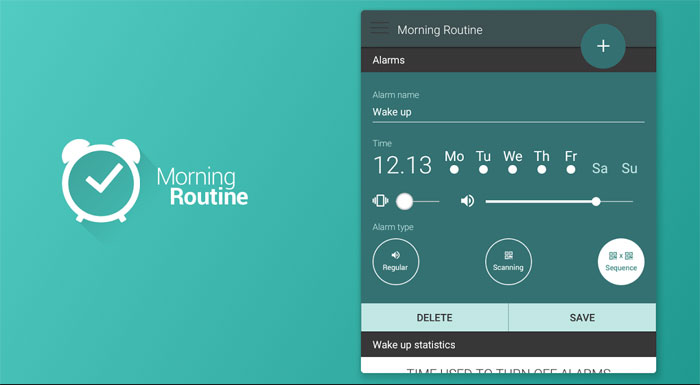
Task: Click the 'Morning Routine' app bar title
Action: pos(440,30)
